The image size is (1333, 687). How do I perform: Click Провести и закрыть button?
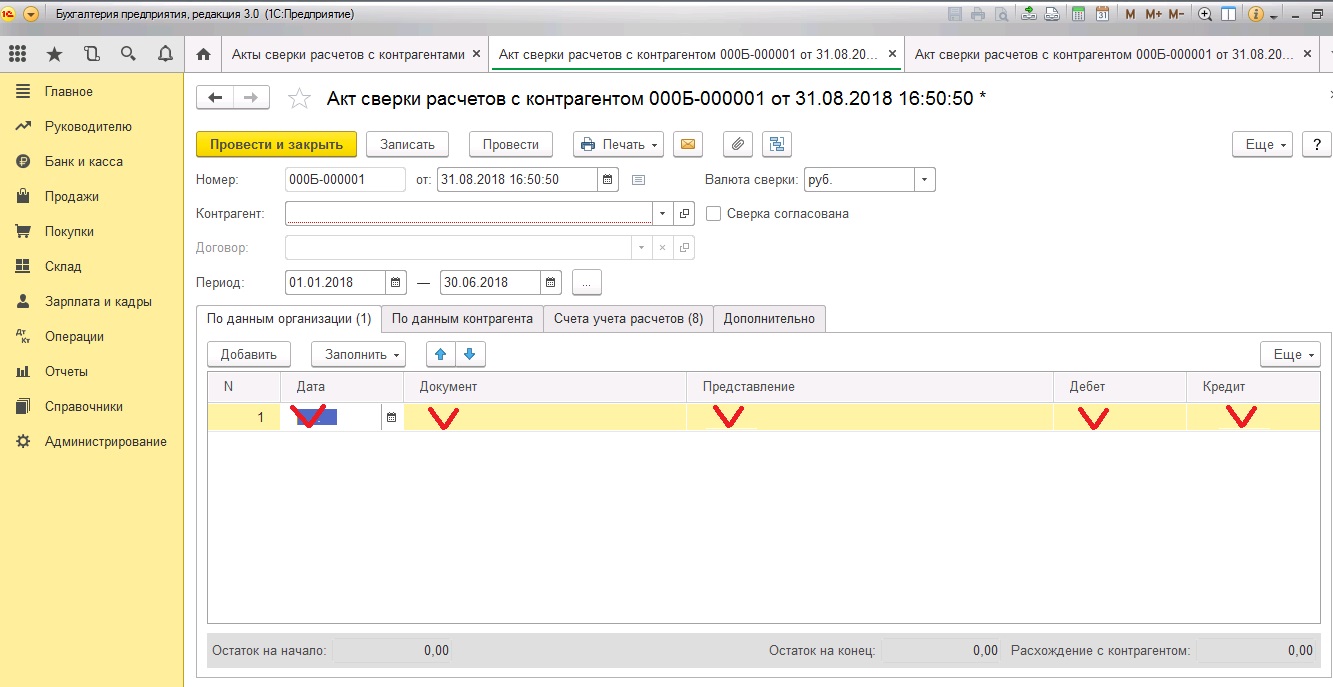(x=276, y=145)
